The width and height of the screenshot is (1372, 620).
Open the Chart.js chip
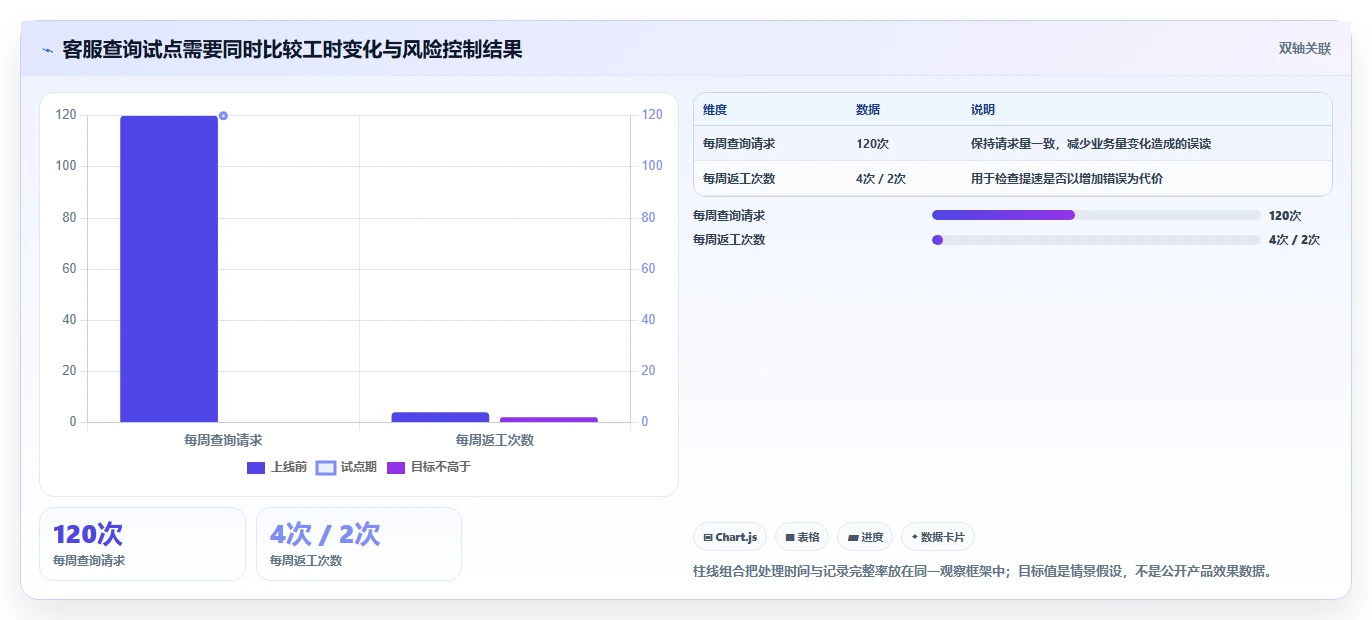(730, 537)
